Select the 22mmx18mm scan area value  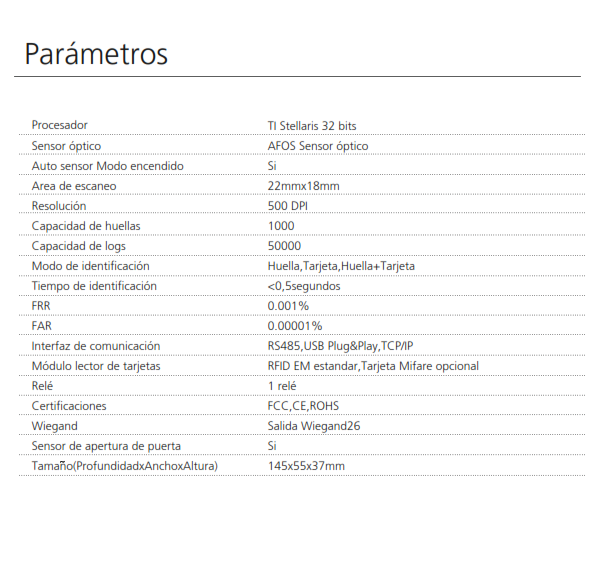pyautogui.click(x=304, y=186)
